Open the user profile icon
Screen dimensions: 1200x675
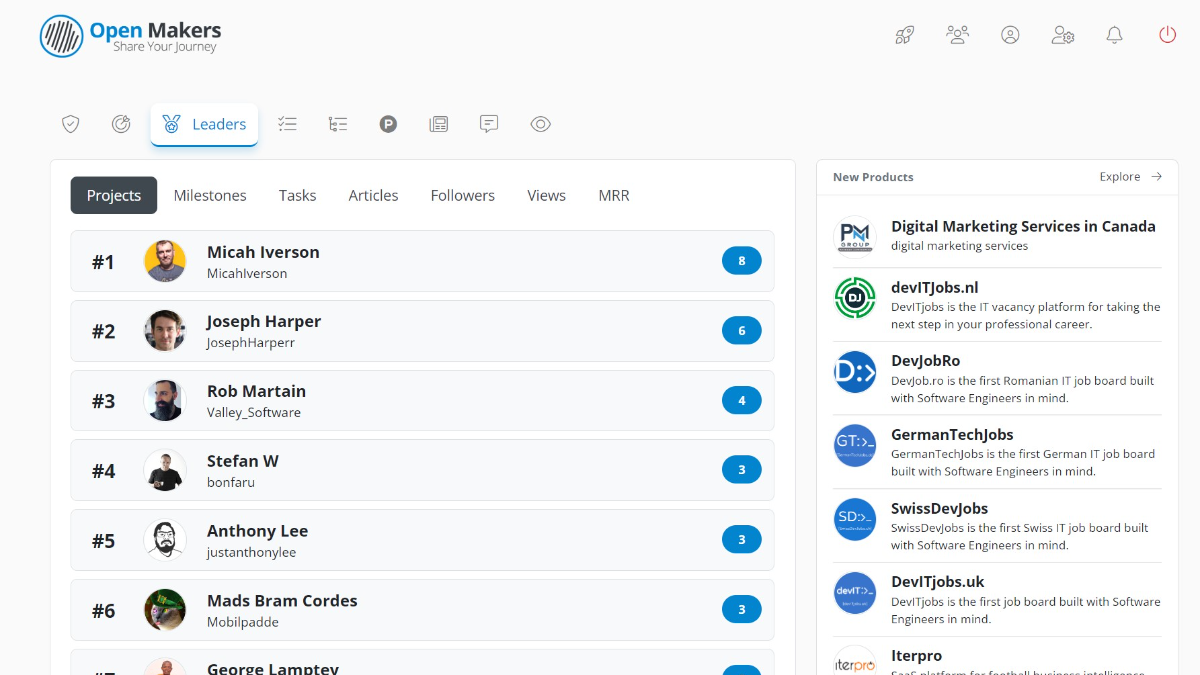coord(1010,35)
